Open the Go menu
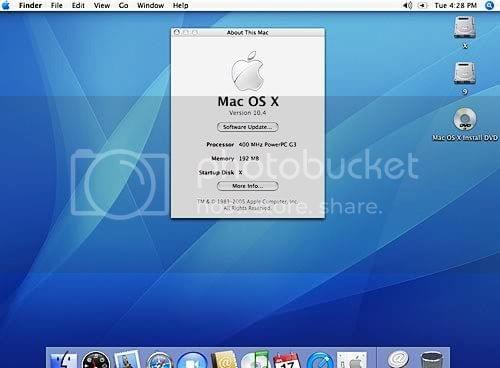The height and width of the screenshot is (368, 500). tap(123, 5)
